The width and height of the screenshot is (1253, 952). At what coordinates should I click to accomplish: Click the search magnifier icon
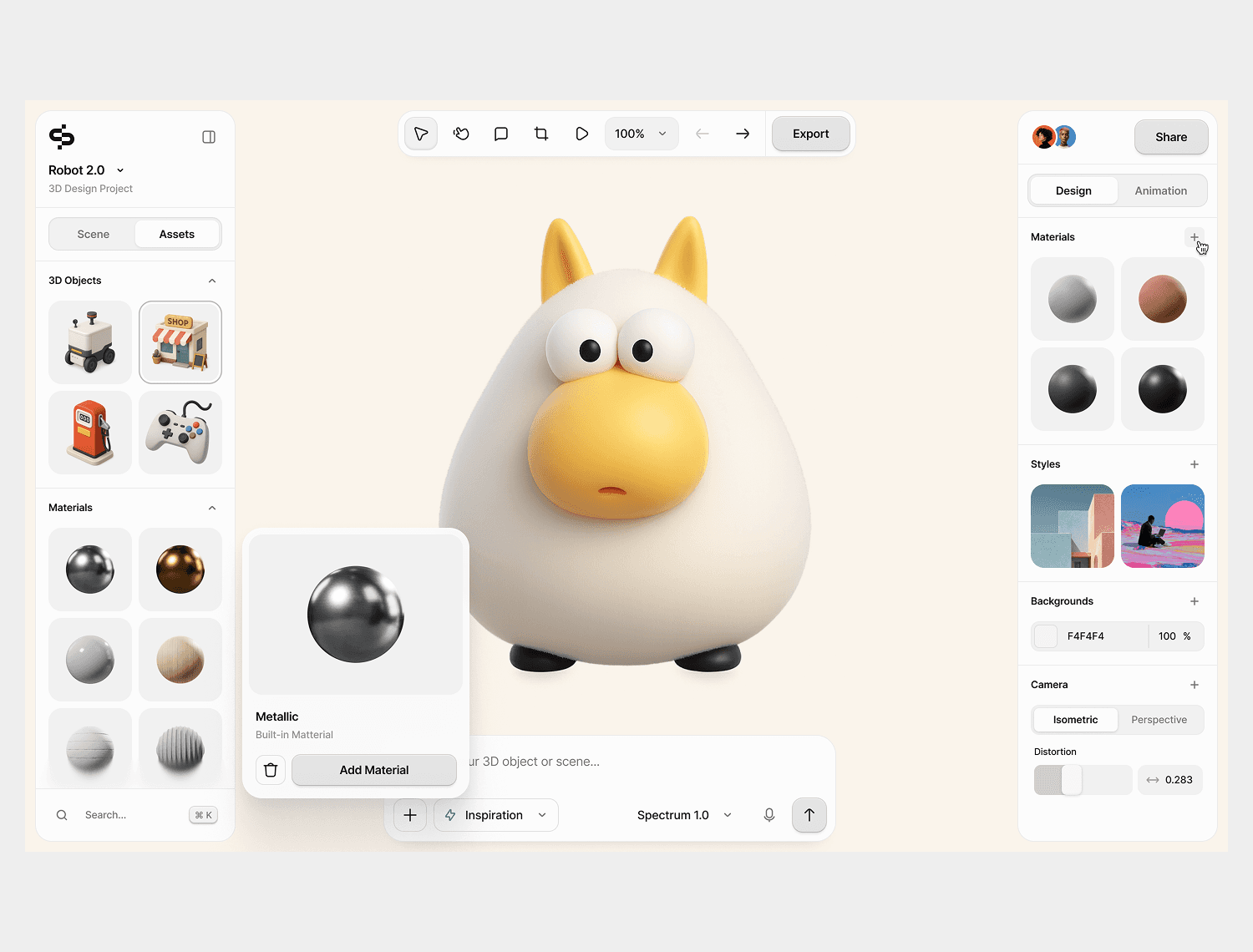pyautogui.click(x=62, y=815)
